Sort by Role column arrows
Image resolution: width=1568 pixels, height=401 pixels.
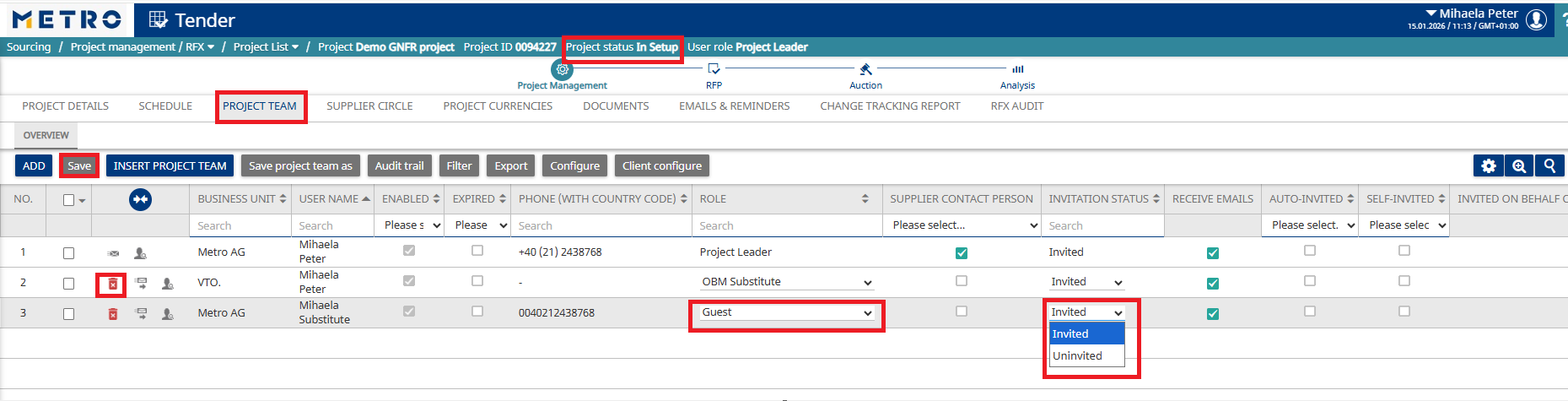865,199
